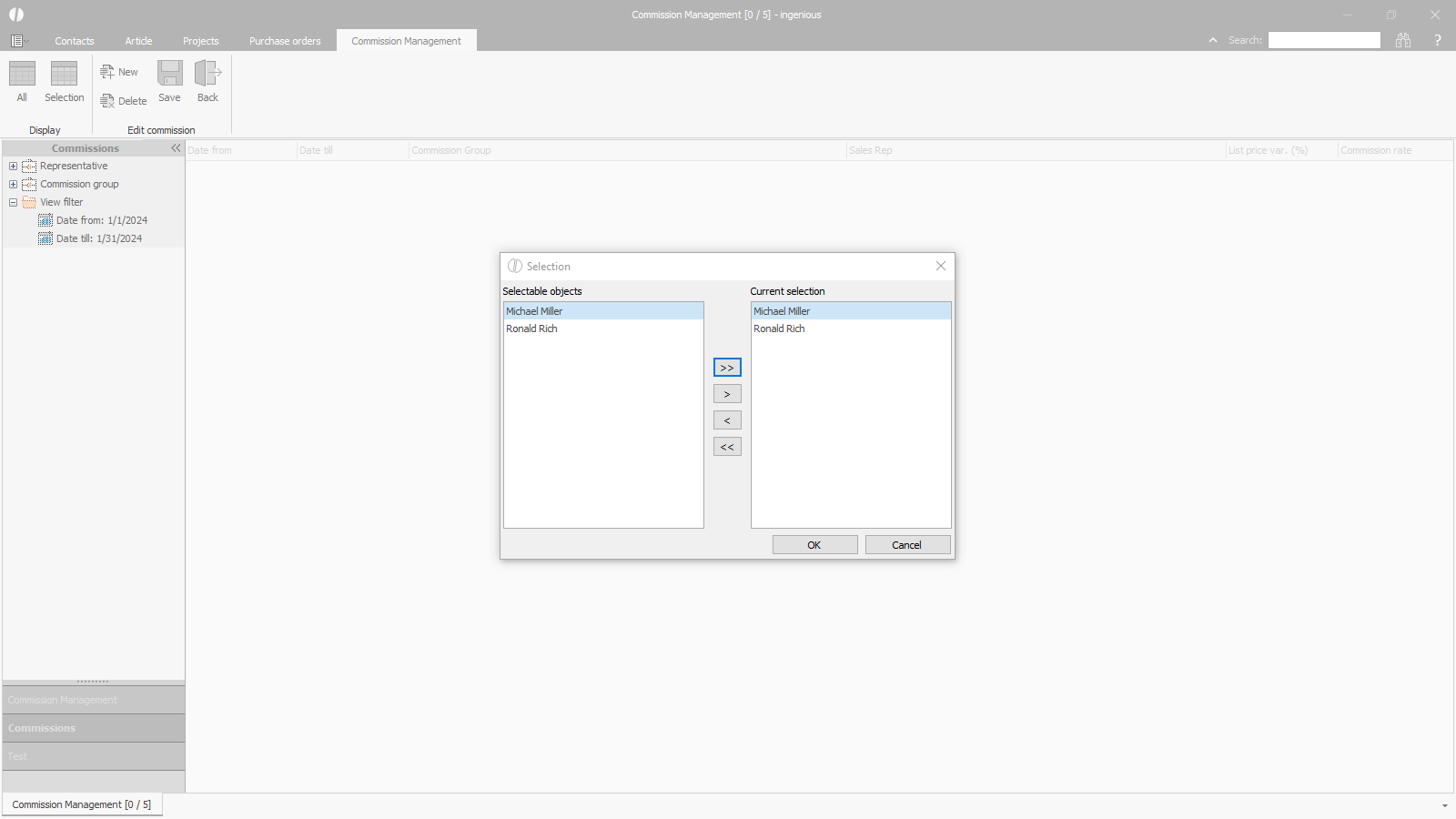
Task: Create a New commission
Action: [x=119, y=72]
